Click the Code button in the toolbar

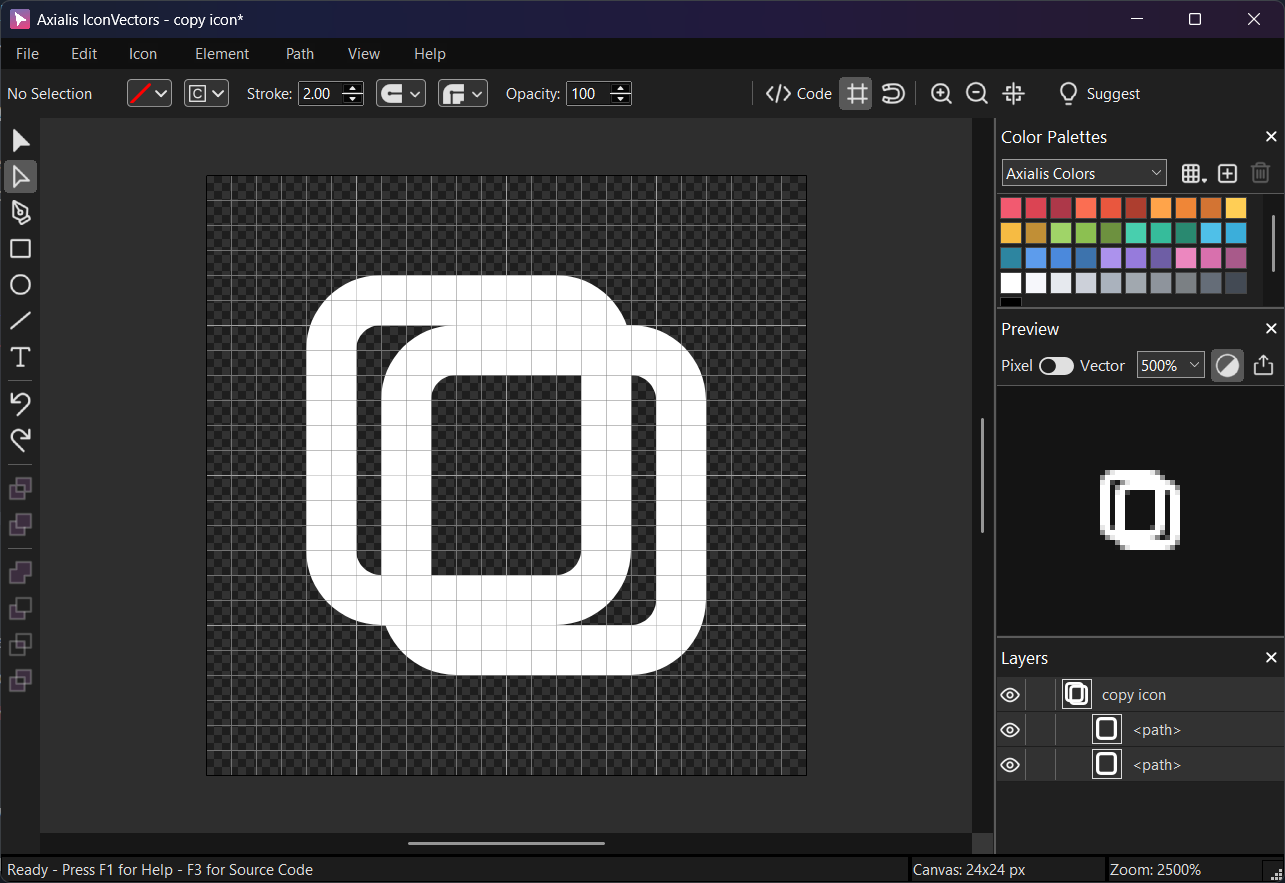pos(798,93)
